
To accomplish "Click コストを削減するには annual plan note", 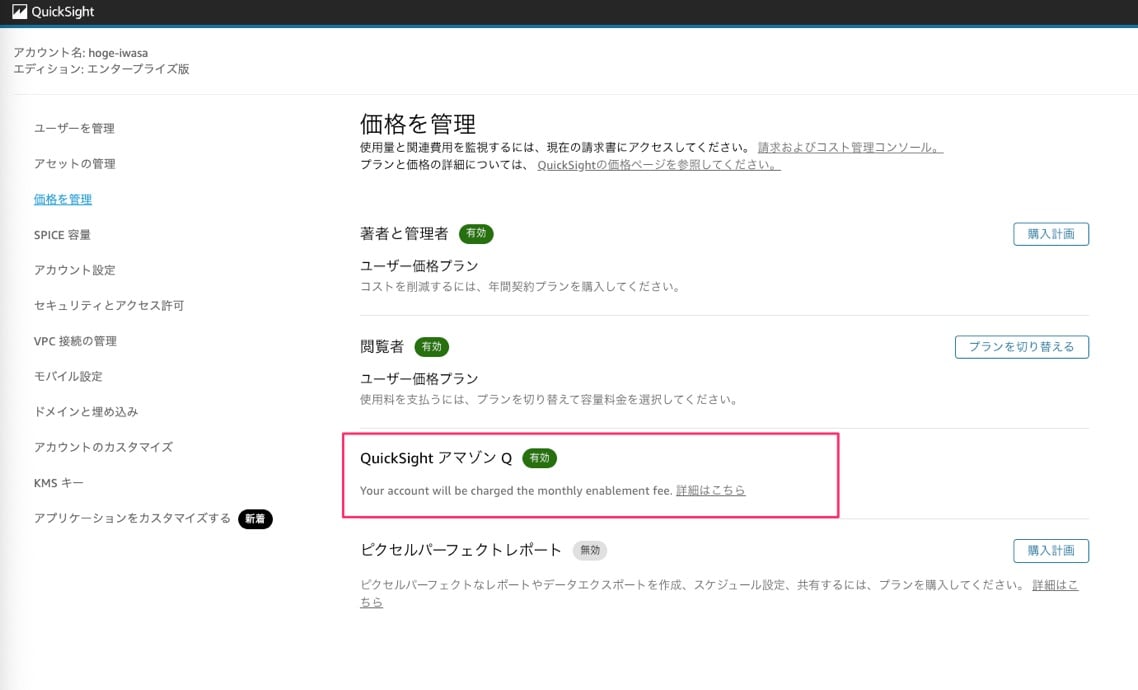I will coord(521,287).
